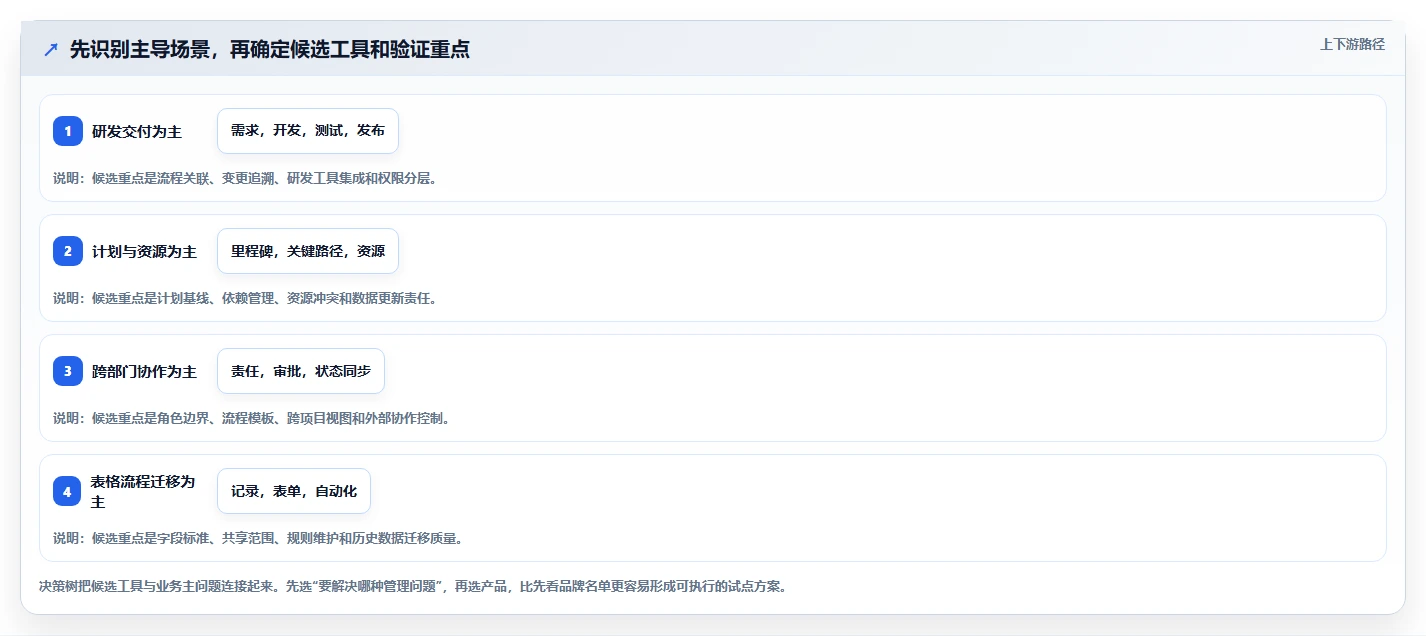Click the arrow icon beside the panel heading
1426x636 pixels.
point(51,49)
